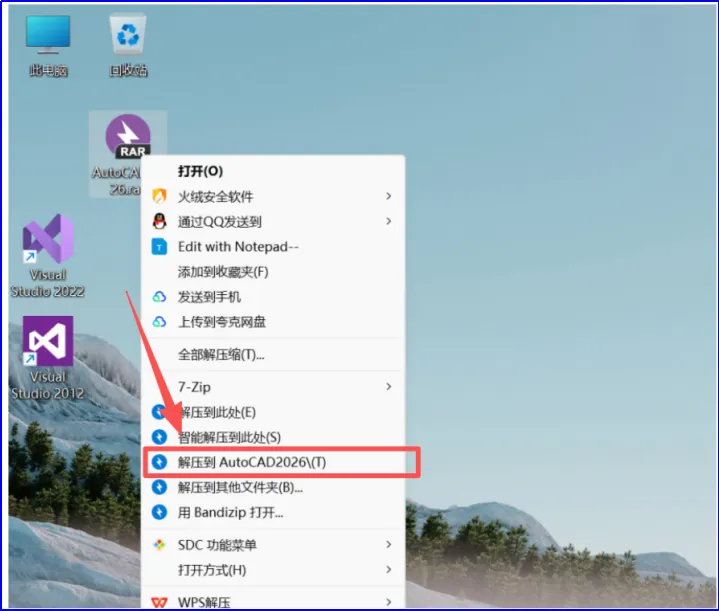Click the Bandizip icon beside 解压到 AutoCAD2026

pos(159,462)
